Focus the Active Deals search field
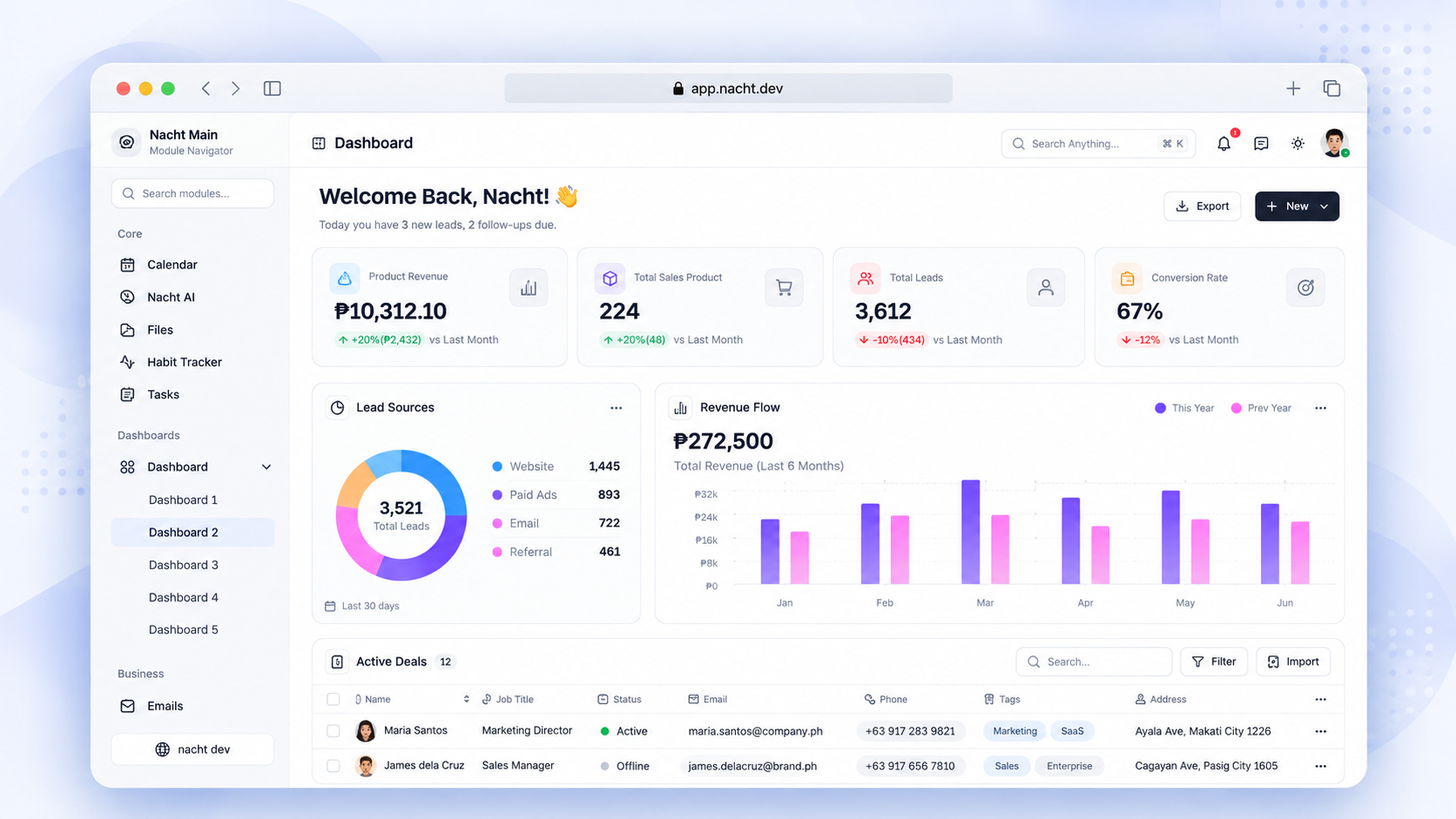The height and width of the screenshot is (819, 1456). tap(1093, 661)
